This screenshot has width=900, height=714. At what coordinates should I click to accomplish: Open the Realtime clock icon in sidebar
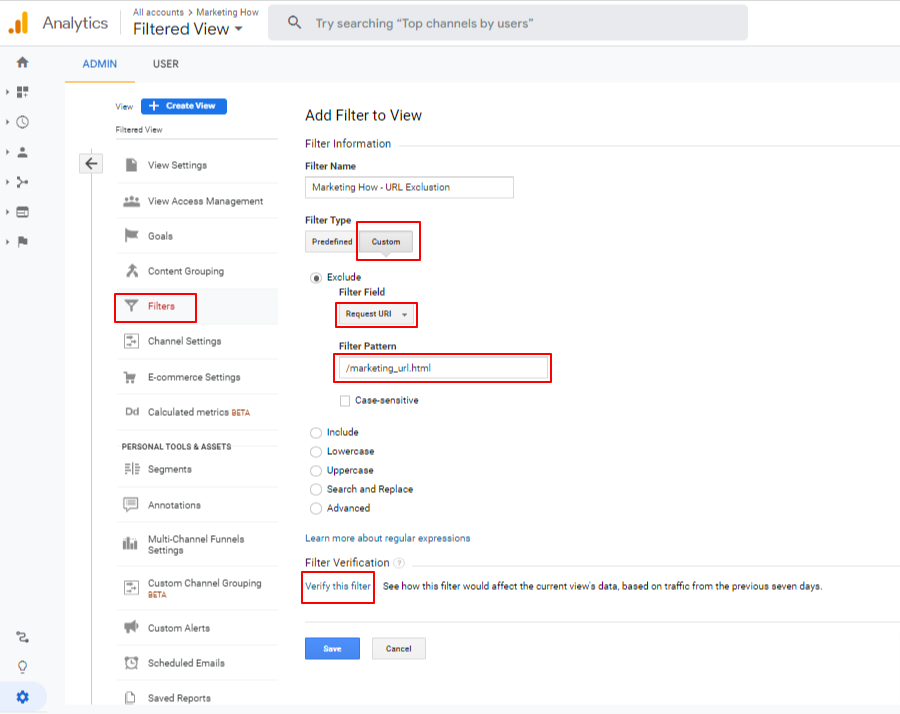(22, 122)
